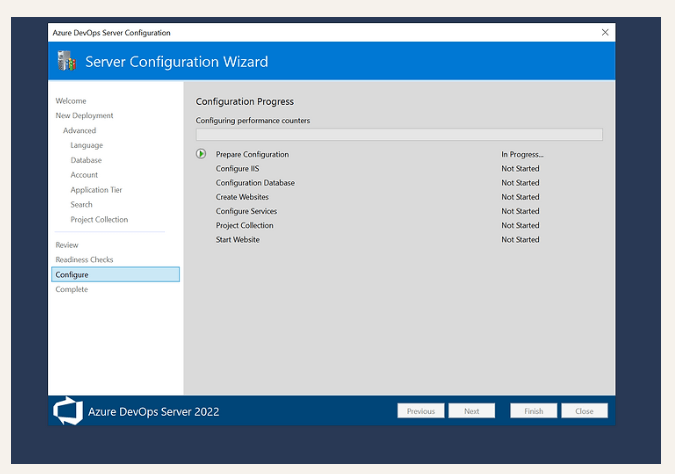Click Configuring performance counters status text
Viewport: 675px width, 474px height.
[253, 121]
